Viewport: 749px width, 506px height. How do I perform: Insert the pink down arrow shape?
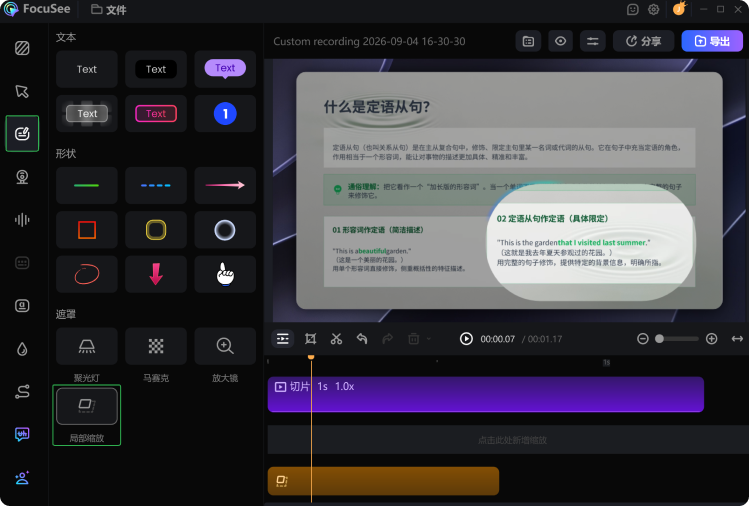tap(156, 274)
